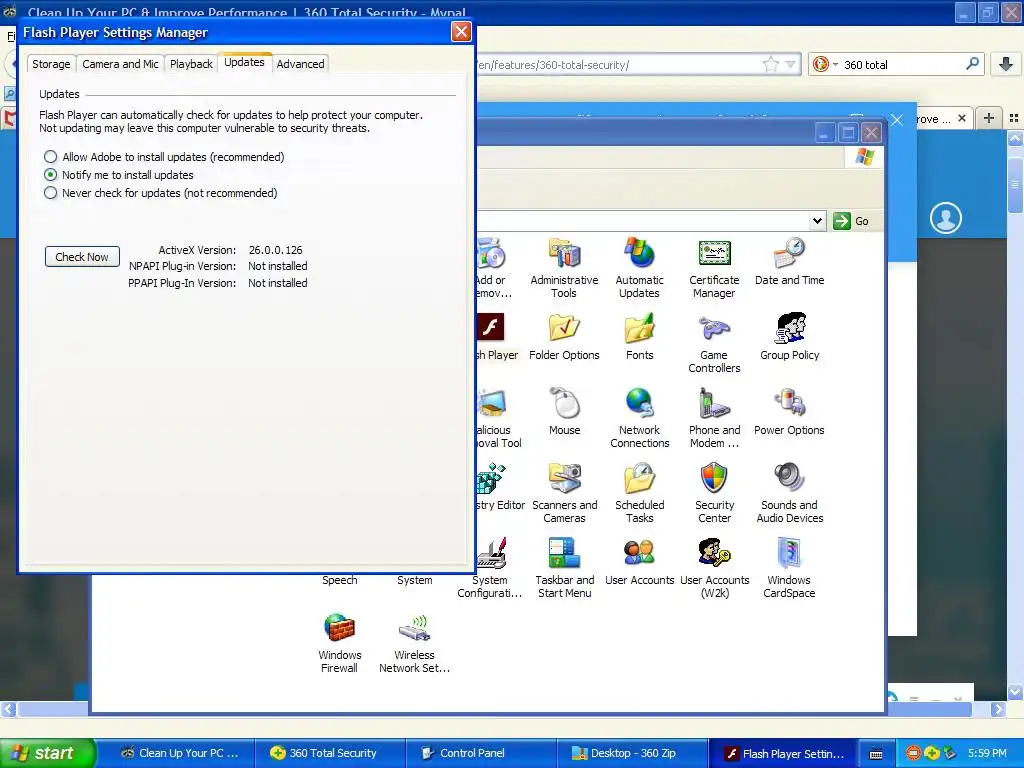Switch to 360 Total Security taskbar item

pyautogui.click(x=328, y=753)
